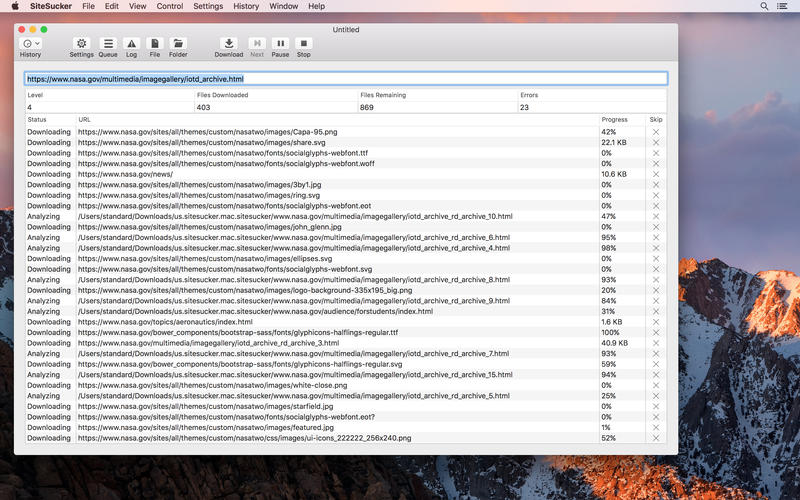Viewport: 800px width, 500px height.
Task: Select the starfield.jpg download row
Action: pyautogui.click(x=300, y=406)
